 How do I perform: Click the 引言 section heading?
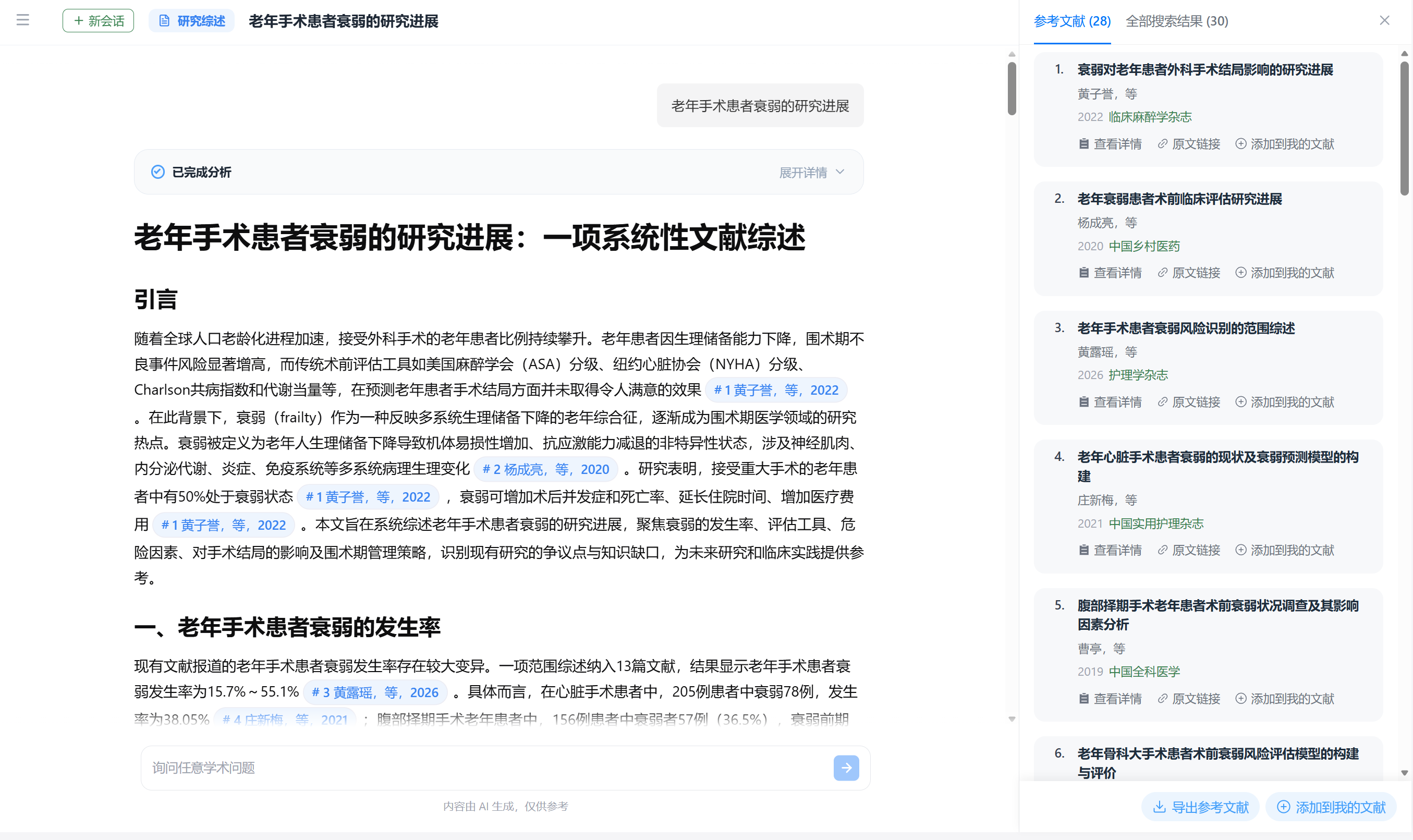coord(155,299)
